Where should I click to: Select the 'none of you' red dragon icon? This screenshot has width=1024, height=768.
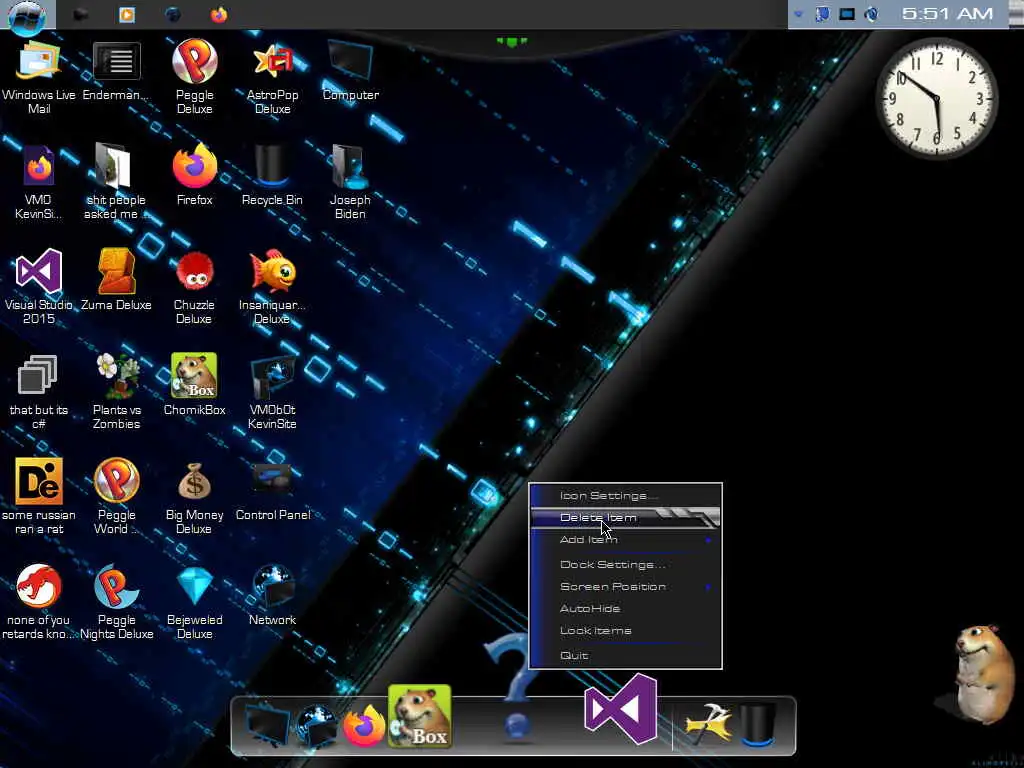click(39, 602)
